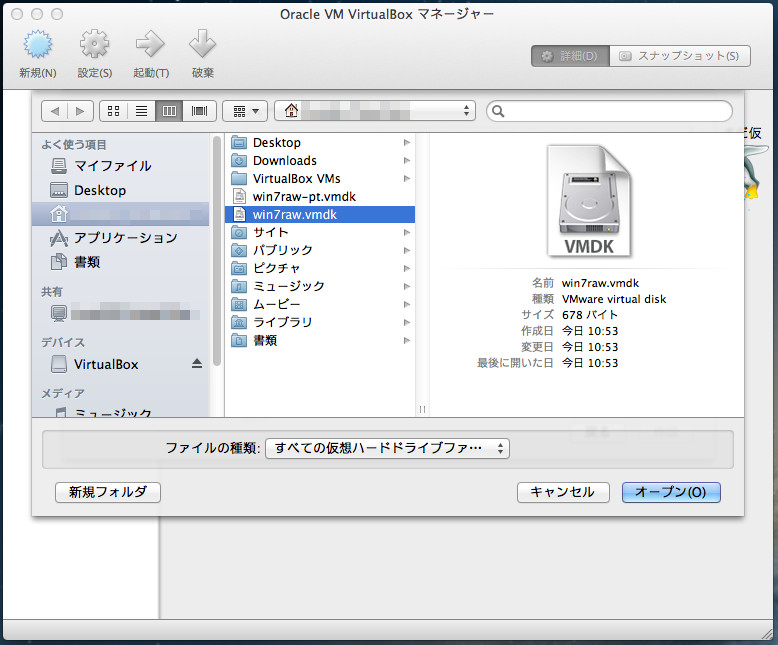Screen dimensions: 778x645
Task: Select the Desktop folder in the file list
Action: [x=320, y=143]
